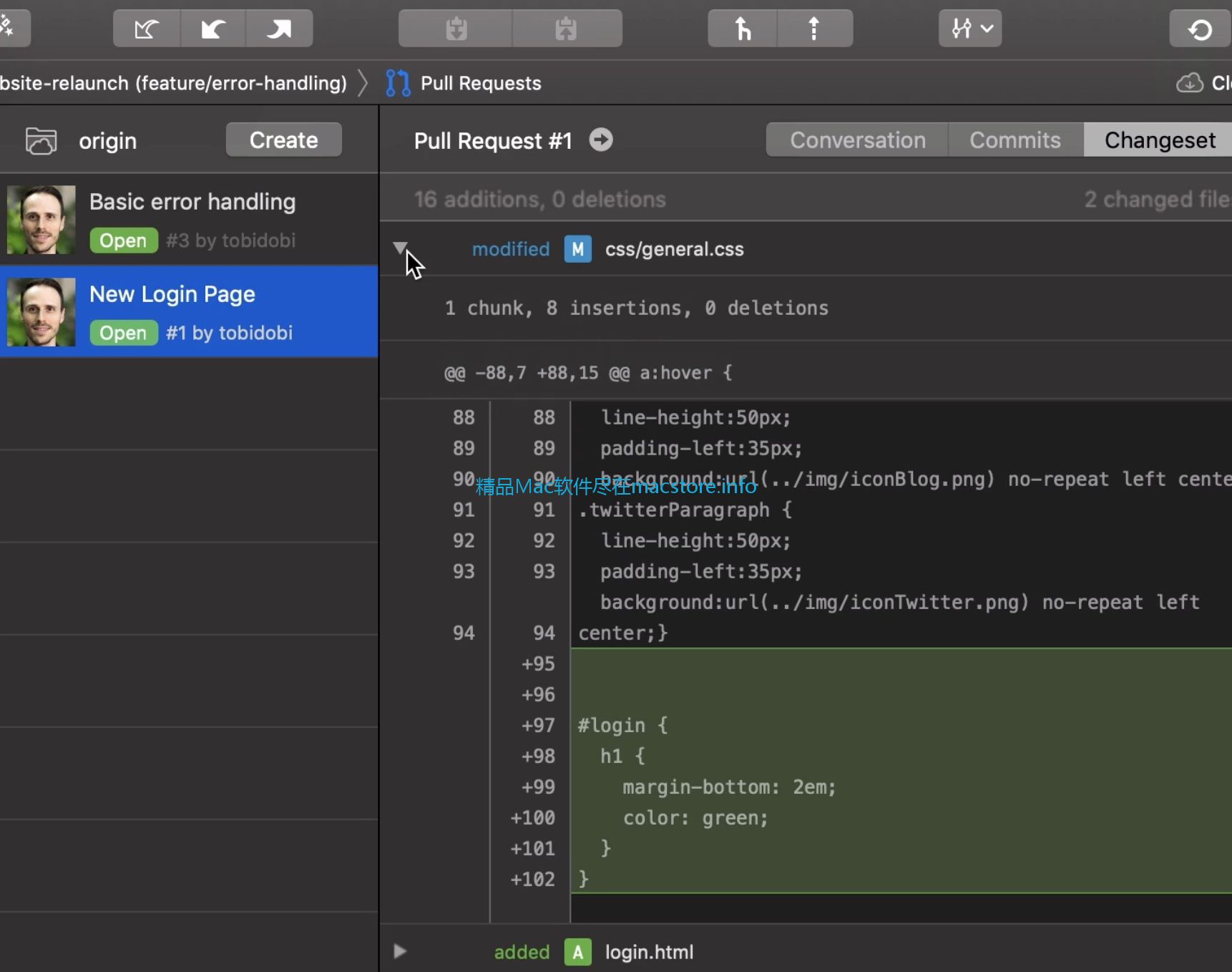Click the Push toolbar icon
The image size is (1232, 972).
click(279, 29)
